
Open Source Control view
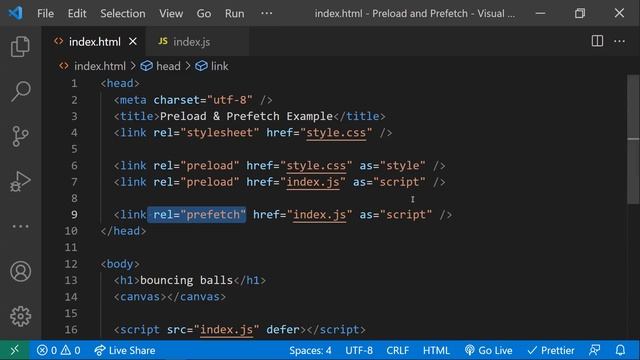[x=20, y=136]
